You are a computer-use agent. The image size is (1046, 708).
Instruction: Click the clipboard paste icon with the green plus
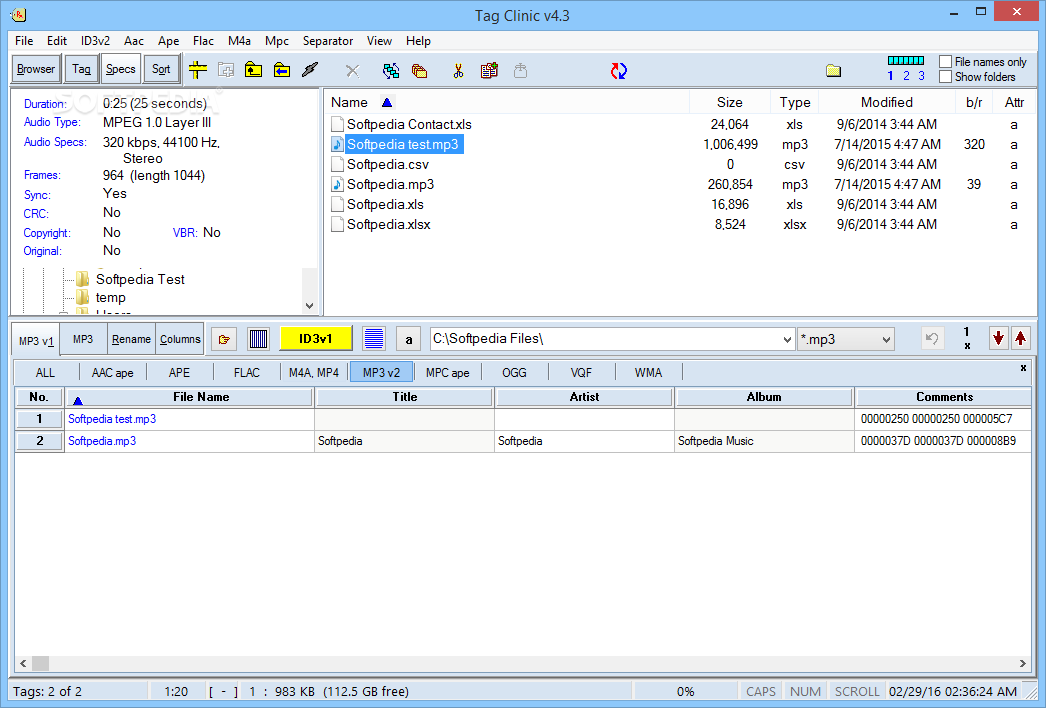point(490,70)
